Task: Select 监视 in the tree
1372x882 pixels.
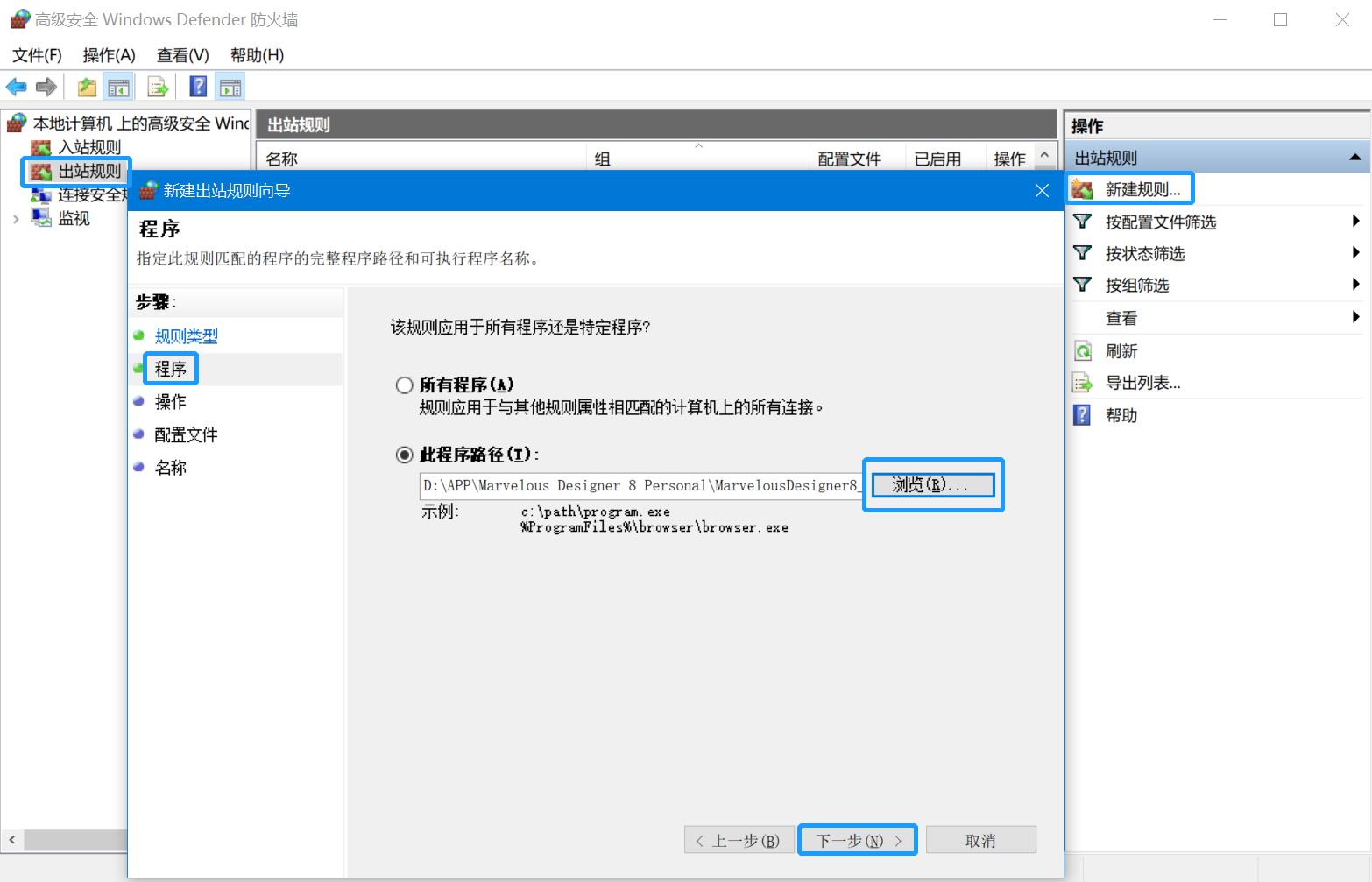Action: [x=74, y=218]
